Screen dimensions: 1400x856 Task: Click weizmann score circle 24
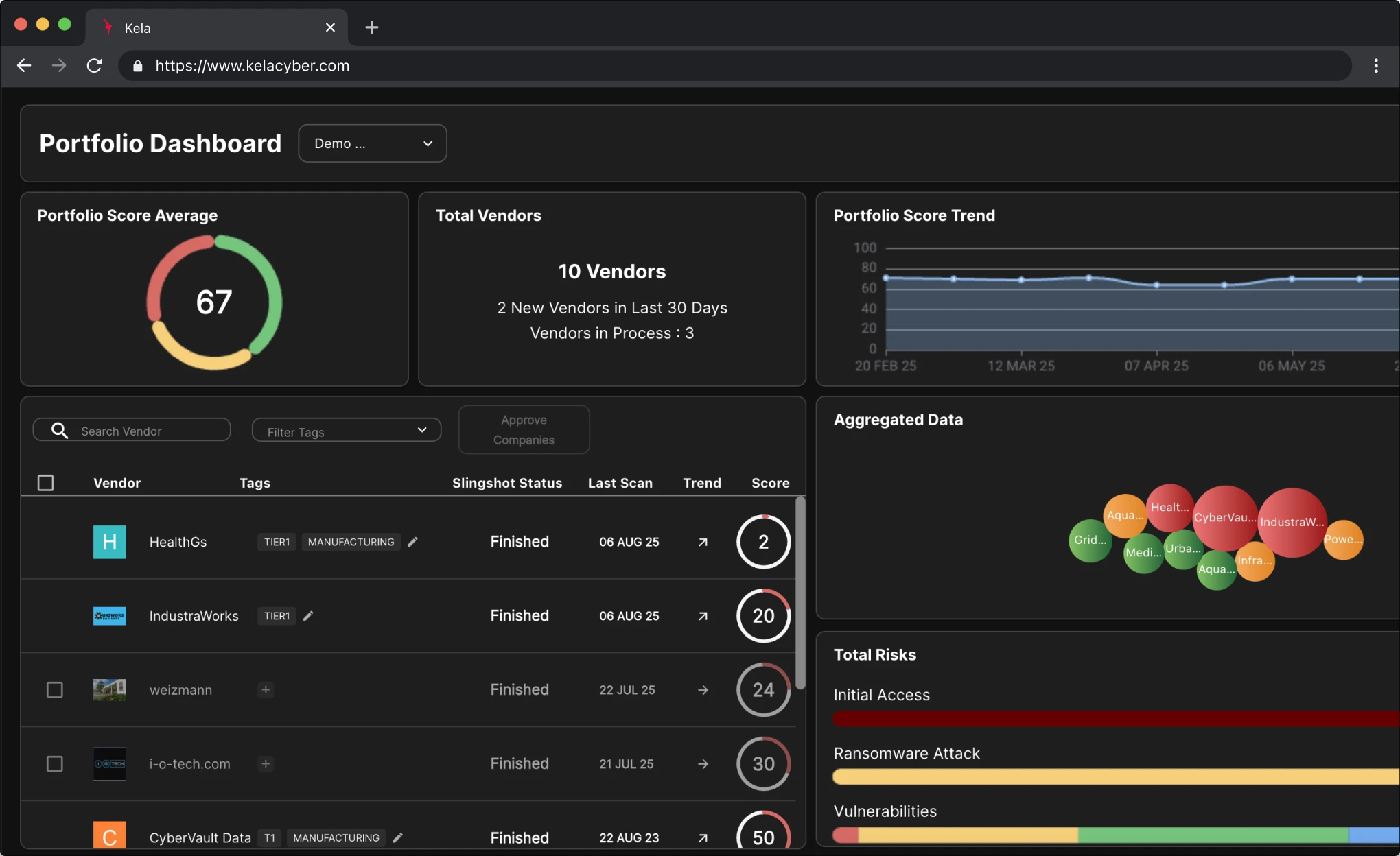click(x=764, y=690)
